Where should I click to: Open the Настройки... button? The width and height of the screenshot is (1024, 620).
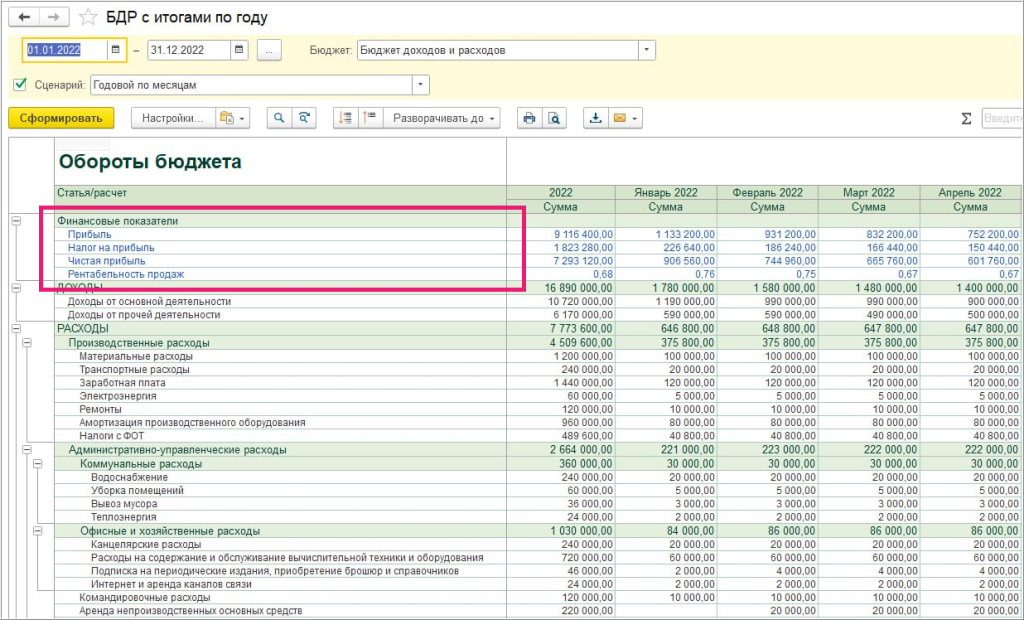(172, 118)
